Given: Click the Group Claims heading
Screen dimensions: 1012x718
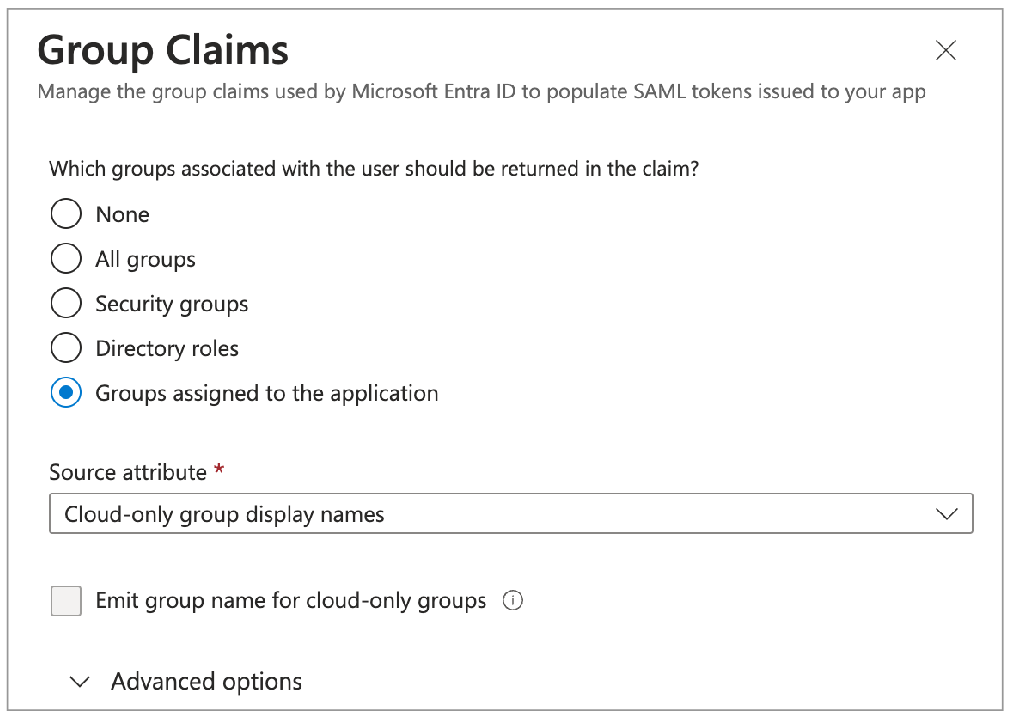Looking at the screenshot, I should (163, 50).
